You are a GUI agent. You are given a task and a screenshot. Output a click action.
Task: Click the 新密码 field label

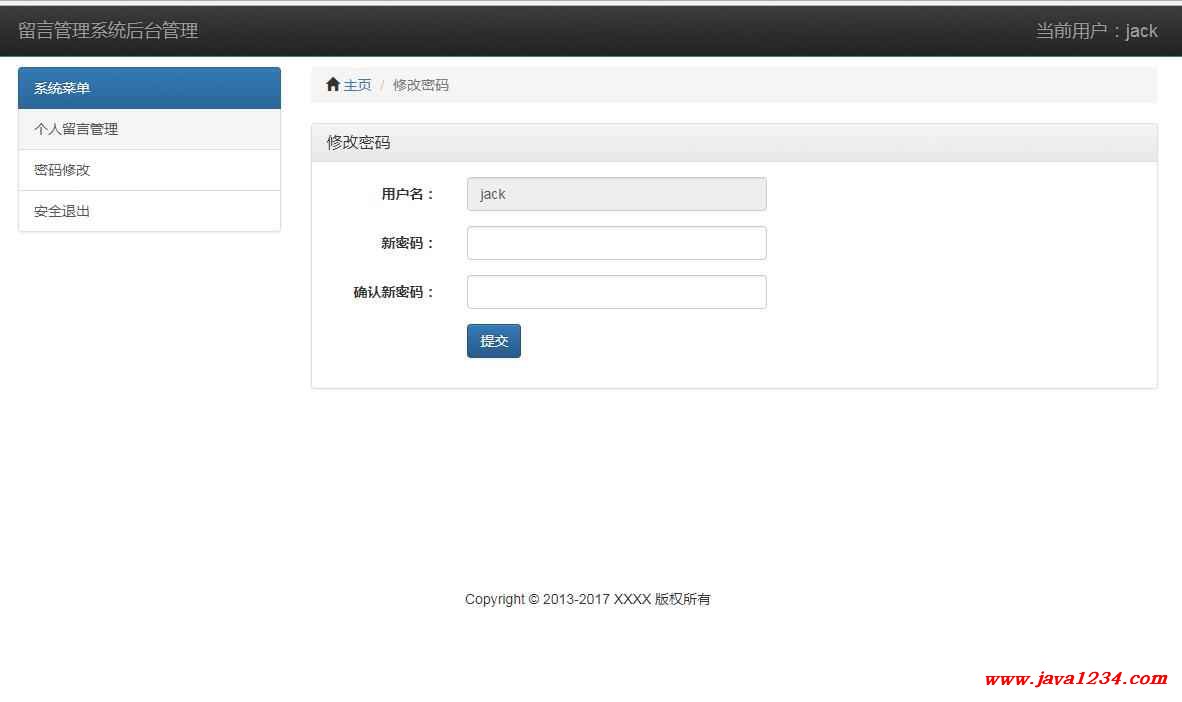click(x=407, y=243)
